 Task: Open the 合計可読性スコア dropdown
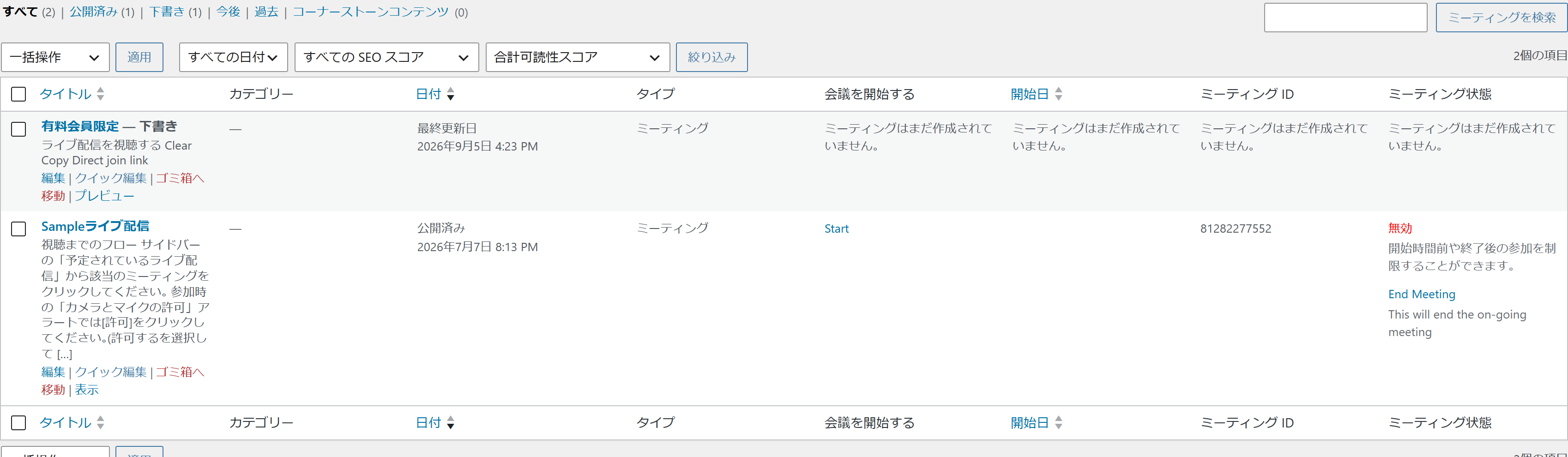(x=578, y=57)
